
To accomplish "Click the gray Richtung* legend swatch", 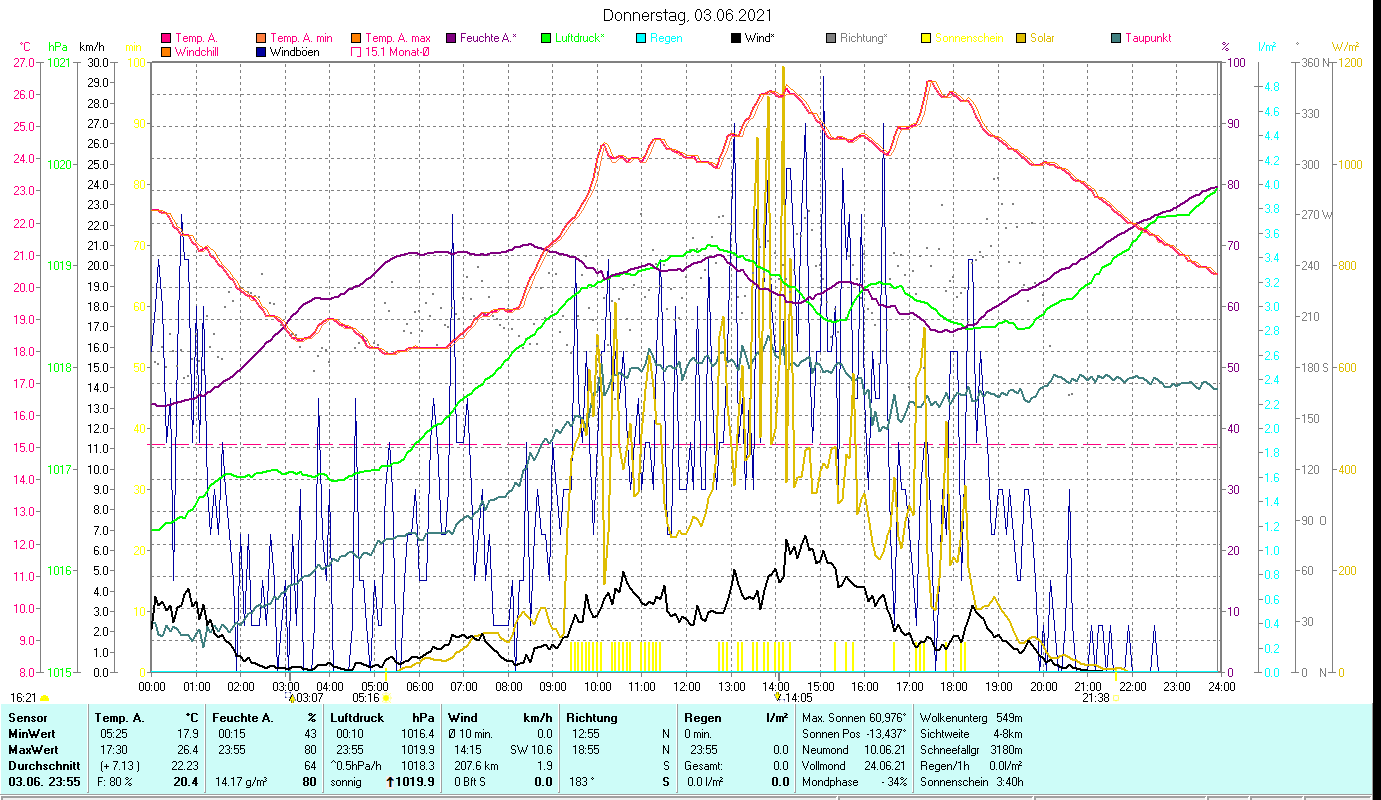I will tap(832, 38).
